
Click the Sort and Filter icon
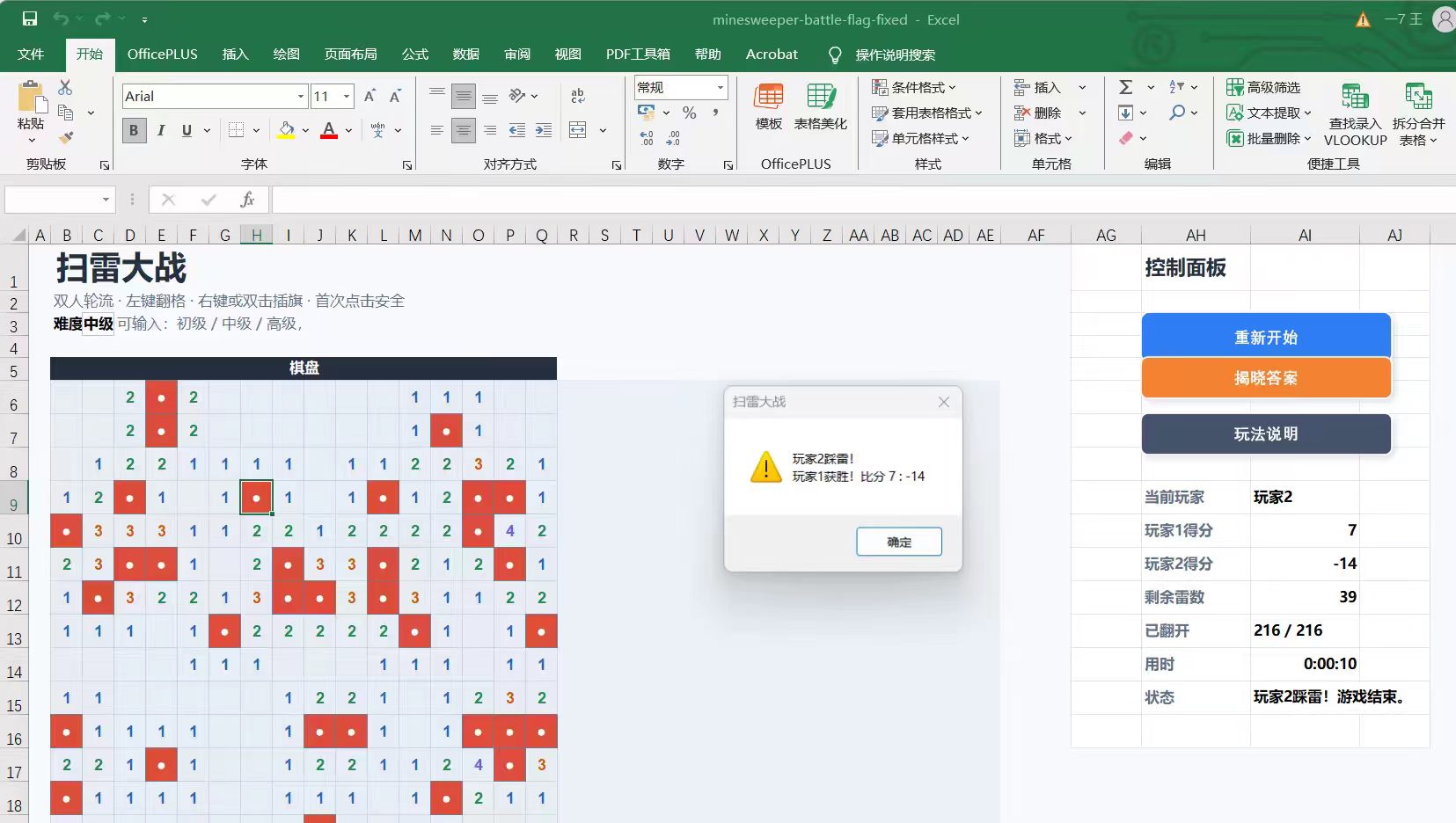coord(1176,87)
